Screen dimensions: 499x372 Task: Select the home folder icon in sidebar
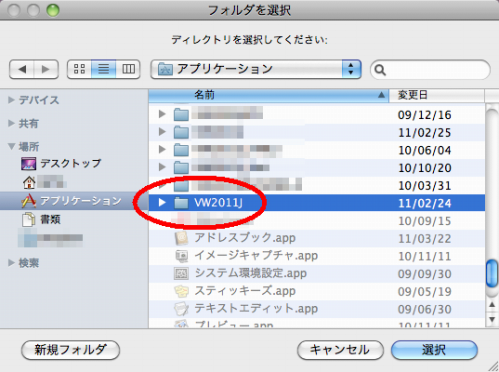coord(29,182)
